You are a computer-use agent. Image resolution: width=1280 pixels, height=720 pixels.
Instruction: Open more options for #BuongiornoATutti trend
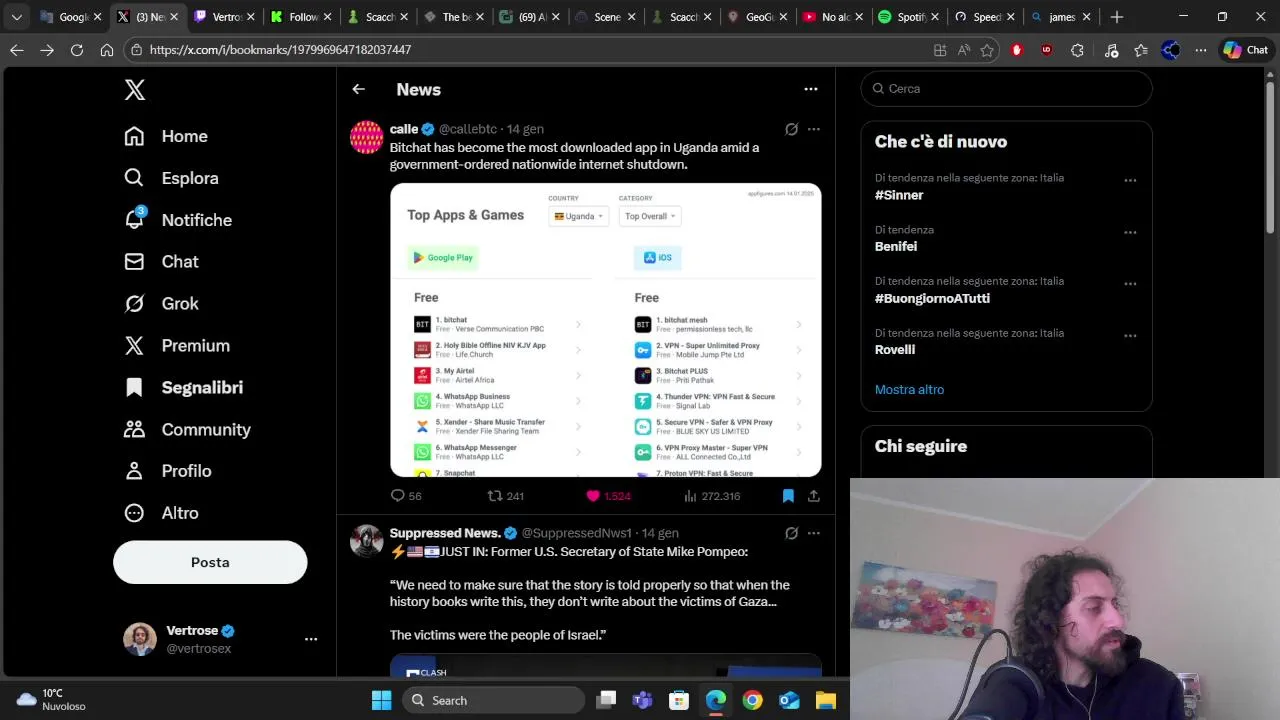pos(1130,284)
